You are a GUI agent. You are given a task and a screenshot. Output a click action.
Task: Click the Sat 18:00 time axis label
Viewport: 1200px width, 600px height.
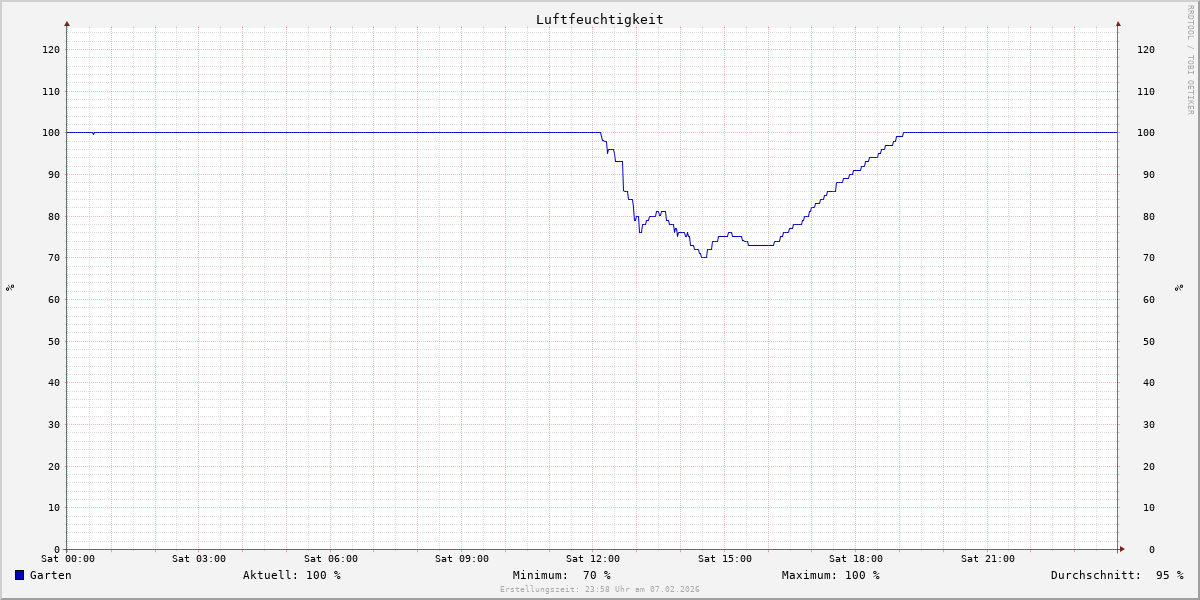(855, 559)
